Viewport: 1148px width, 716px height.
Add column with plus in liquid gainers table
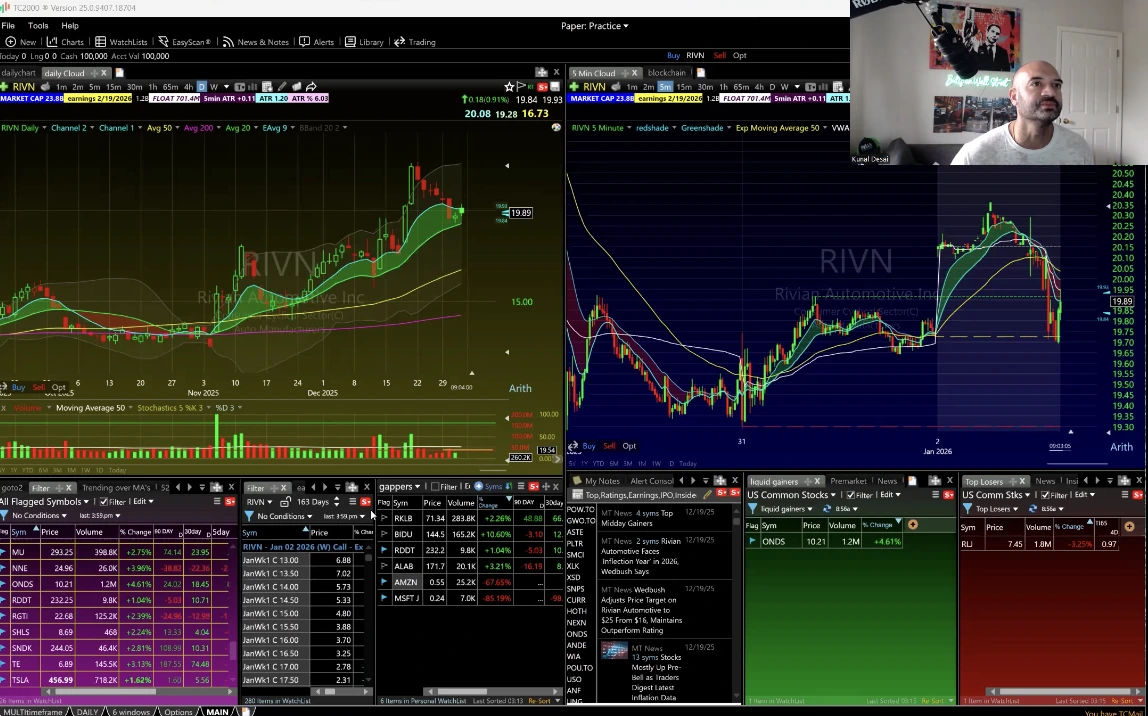tap(912, 524)
